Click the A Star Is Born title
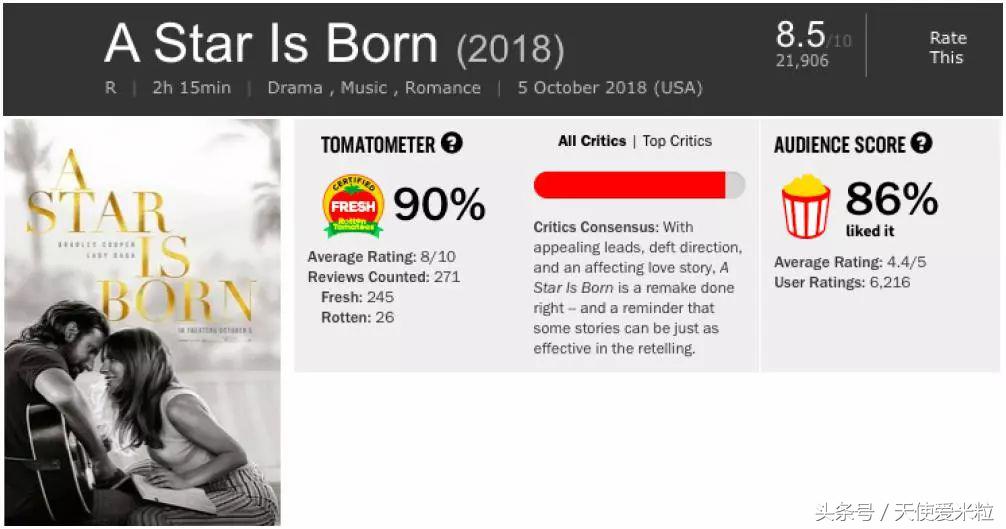The height and width of the screenshot is (529, 1006). (271, 44)
